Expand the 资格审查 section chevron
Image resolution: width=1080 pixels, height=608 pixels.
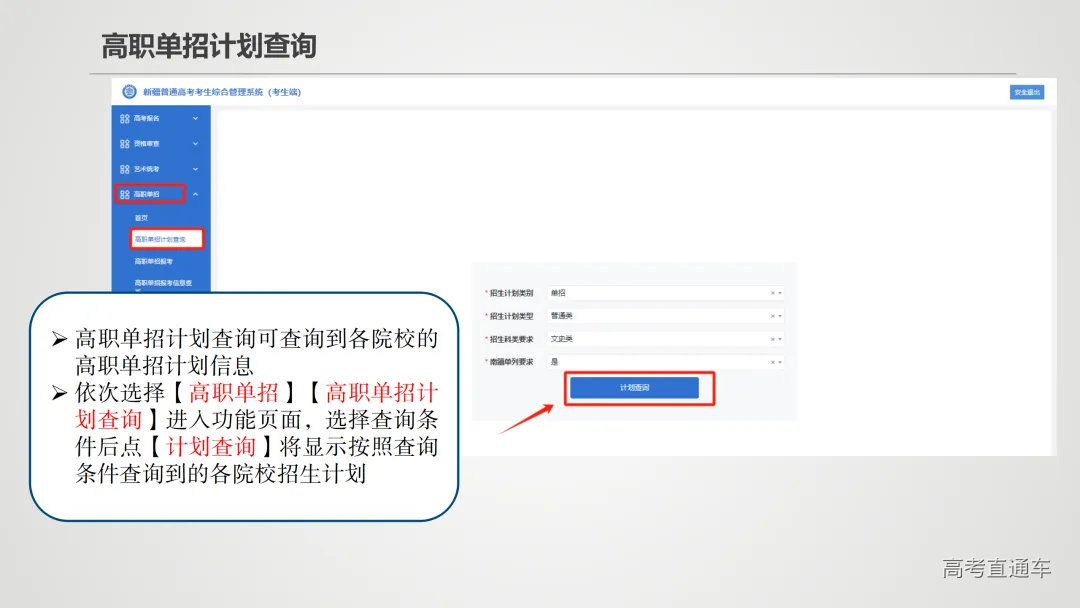193,144
